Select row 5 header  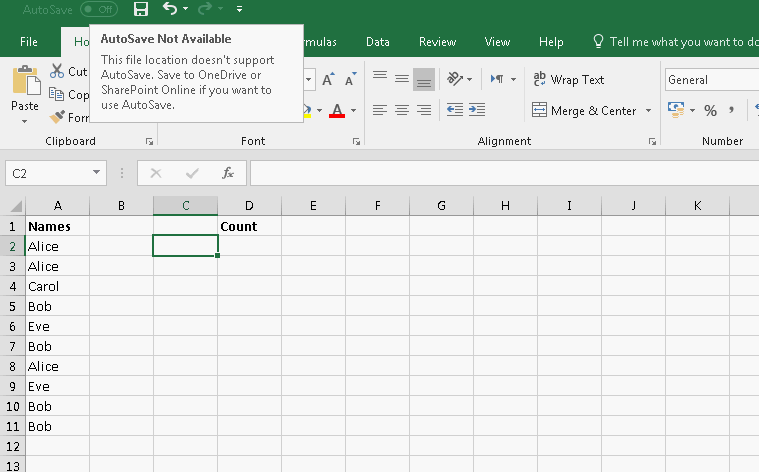(13, 306)
